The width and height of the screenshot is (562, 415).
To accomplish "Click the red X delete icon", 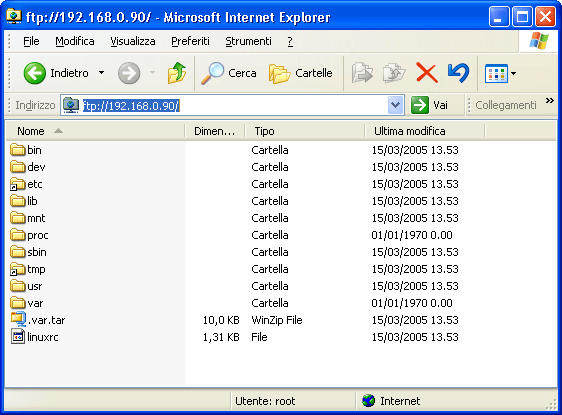I will pos(427,73).
